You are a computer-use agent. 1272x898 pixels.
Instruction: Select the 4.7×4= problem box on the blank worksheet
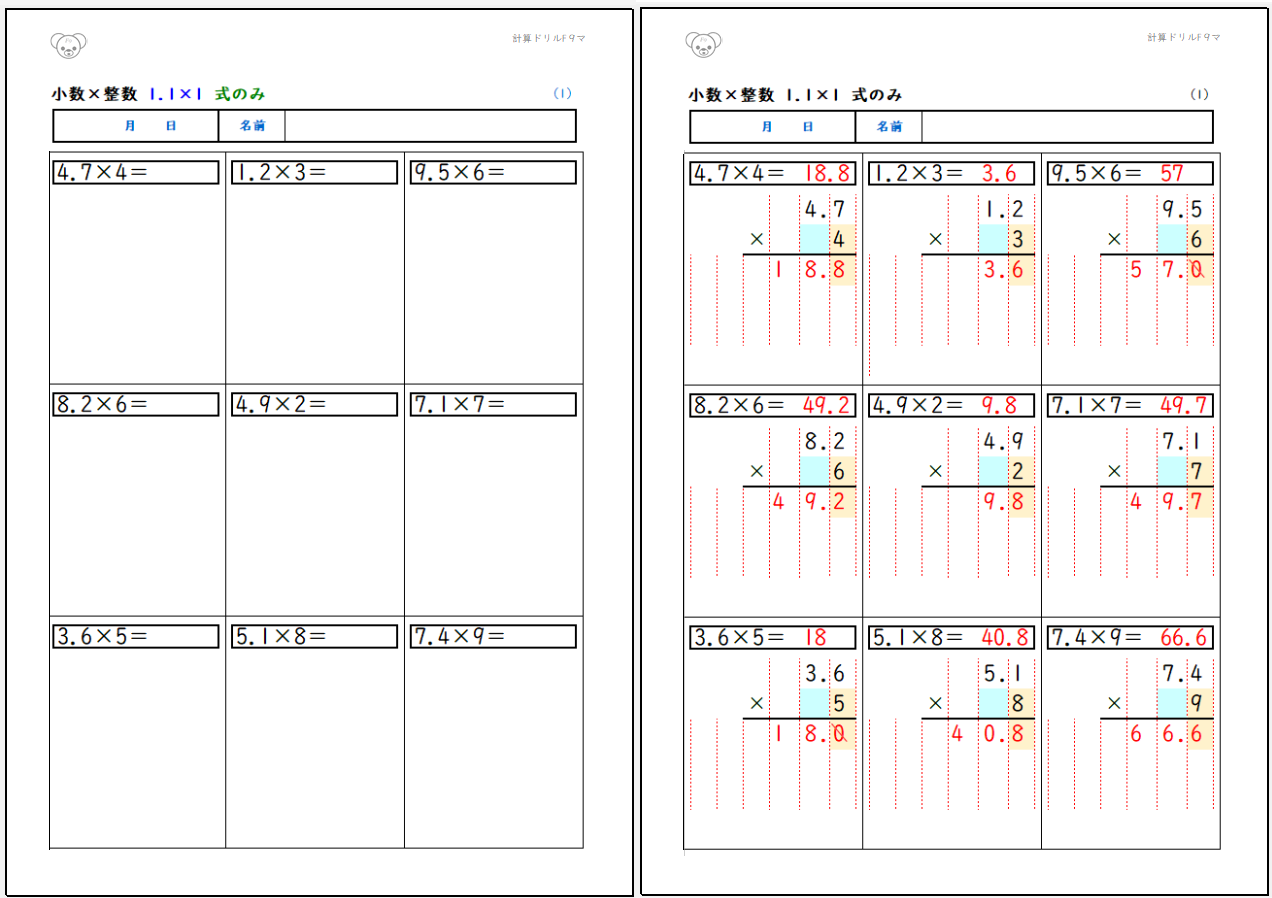coord(136,172)
